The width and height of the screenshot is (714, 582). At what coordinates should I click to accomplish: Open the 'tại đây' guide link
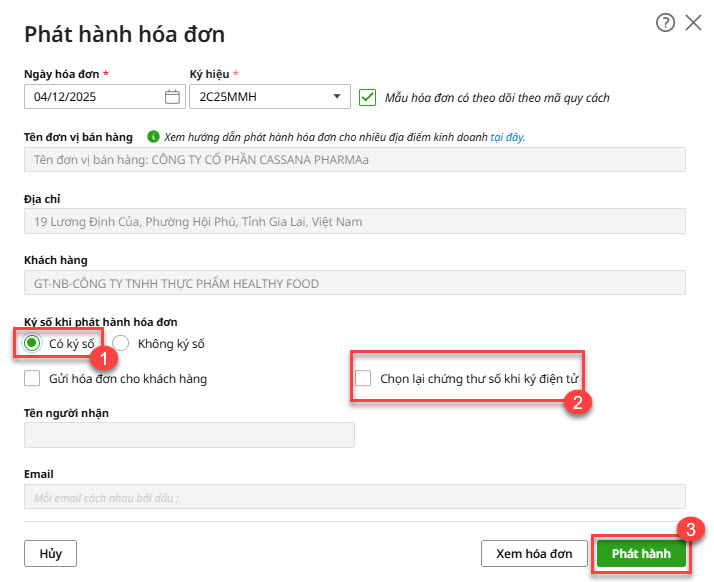click(507, 137)
